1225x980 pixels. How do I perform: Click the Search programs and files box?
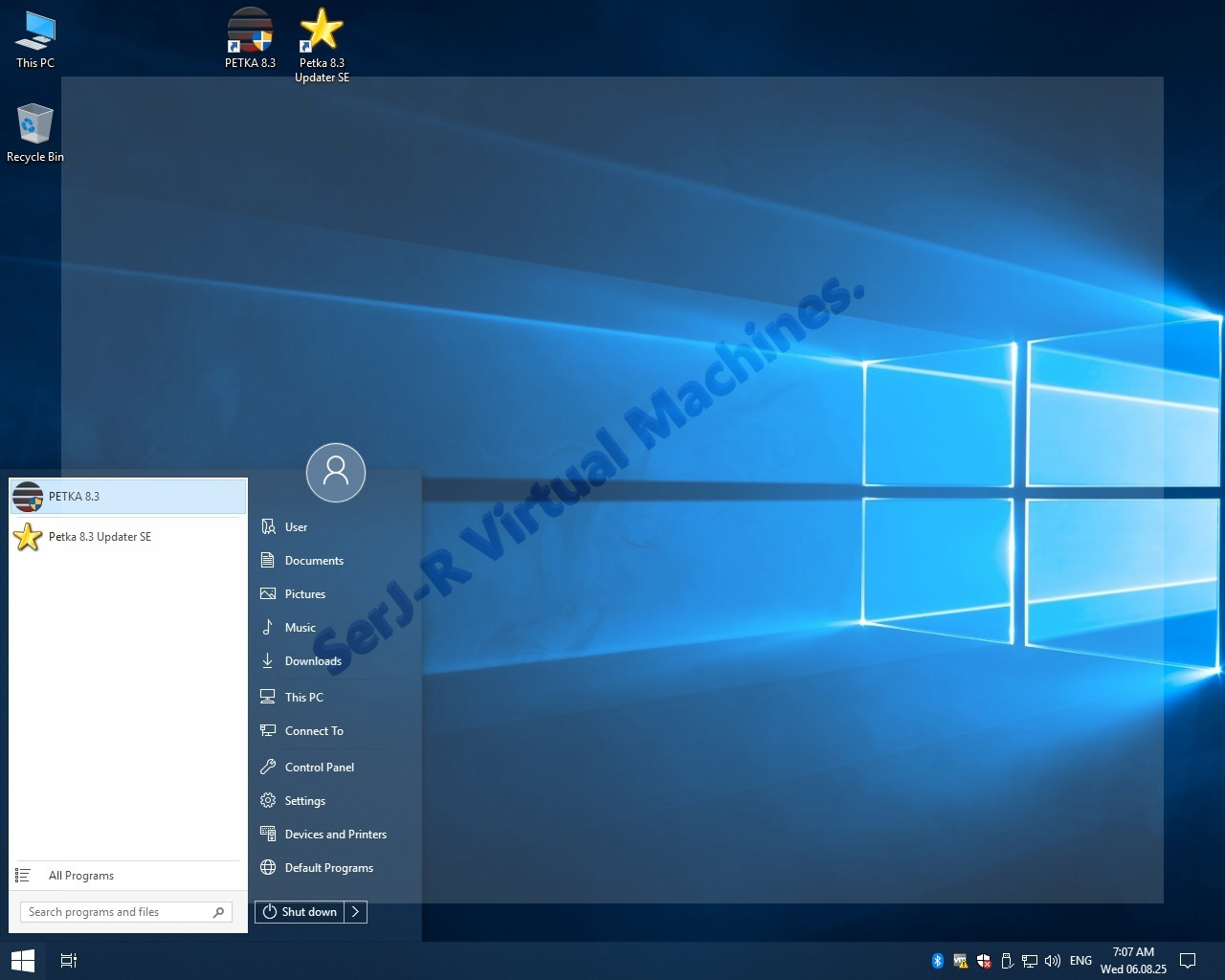[117, 912]
